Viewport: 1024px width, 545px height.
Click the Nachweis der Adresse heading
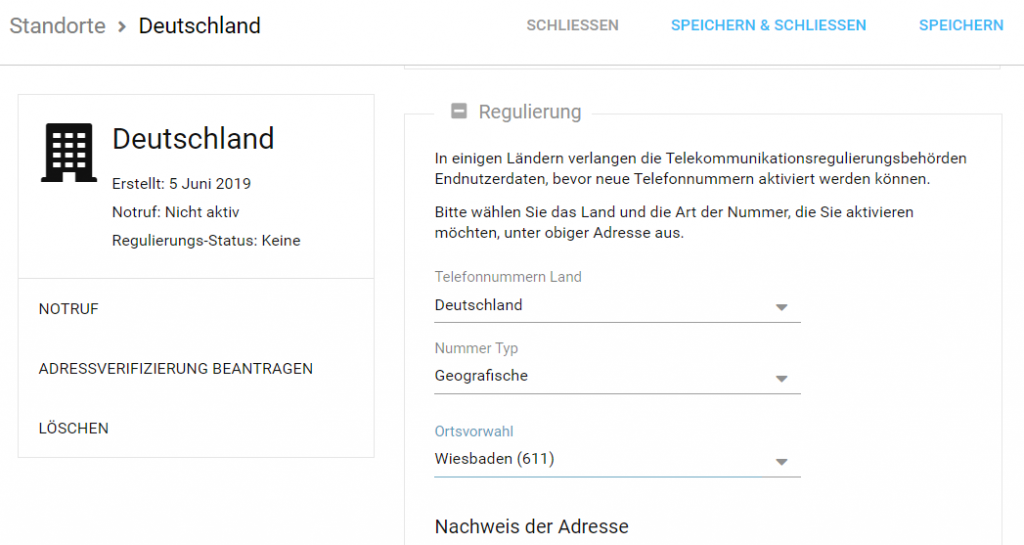click(x=531, y=527)
